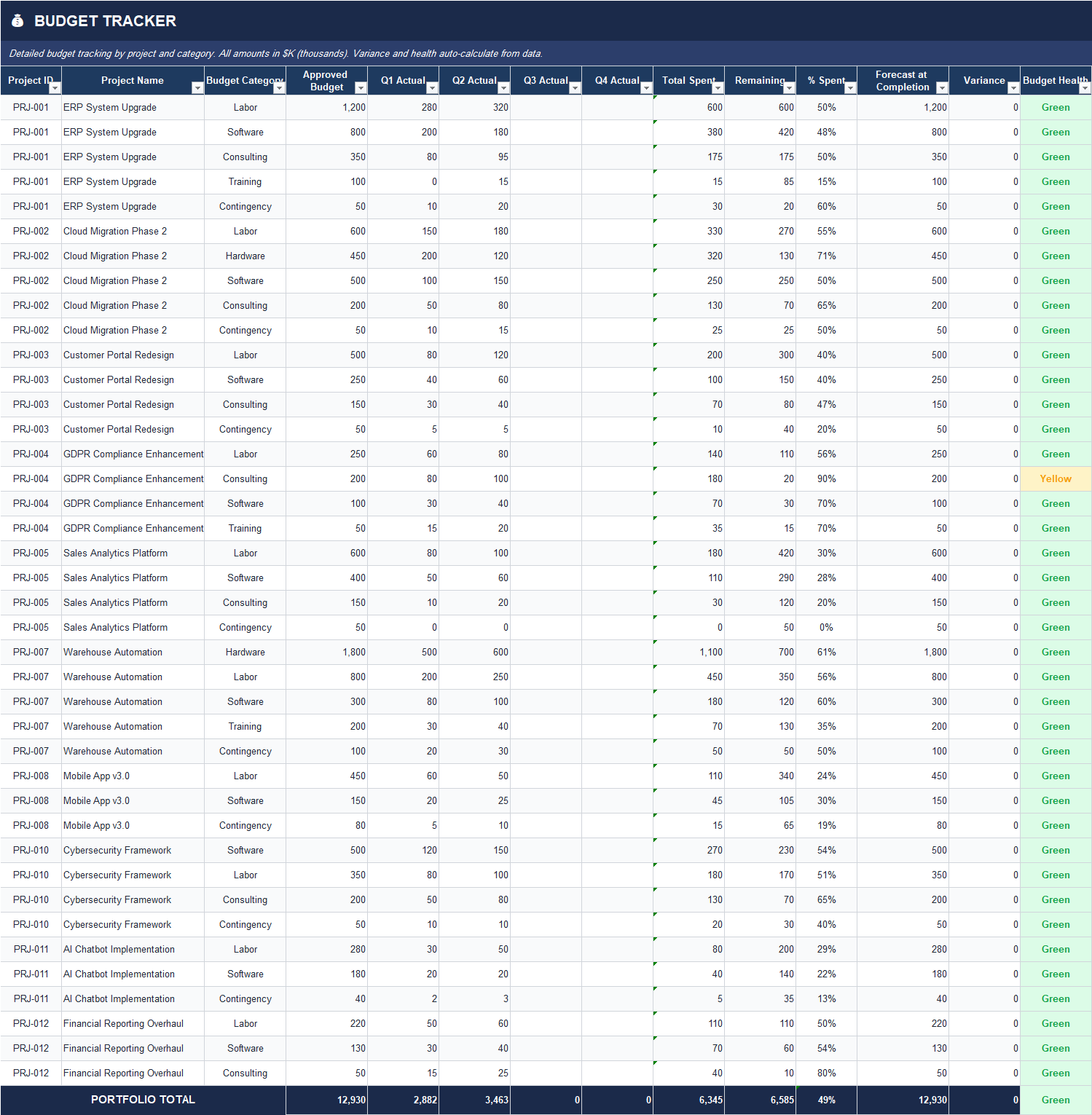This screenshot has width=1092, height=1115.
Task: Open the Forecast at Completion filter dropdown
Action: (x=941, y=89)
